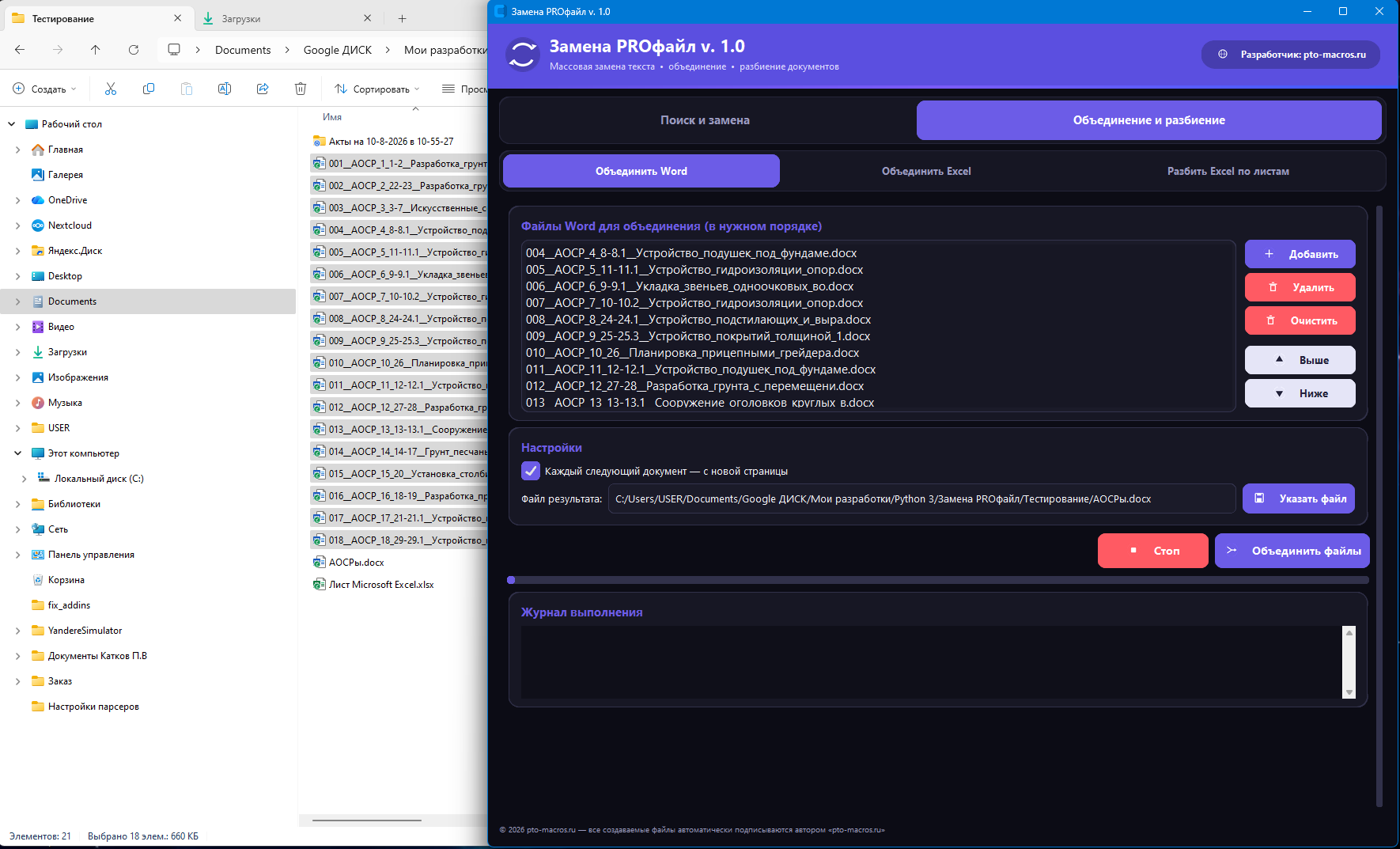Click the Share icon in Explorer toolbar
Screen dimensions: 1400x849
coord(263,89)
